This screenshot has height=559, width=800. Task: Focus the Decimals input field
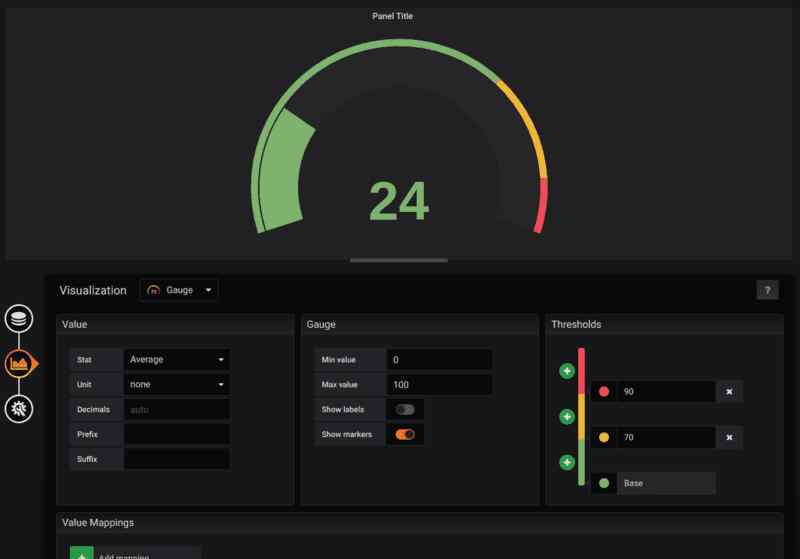point(177,409)
